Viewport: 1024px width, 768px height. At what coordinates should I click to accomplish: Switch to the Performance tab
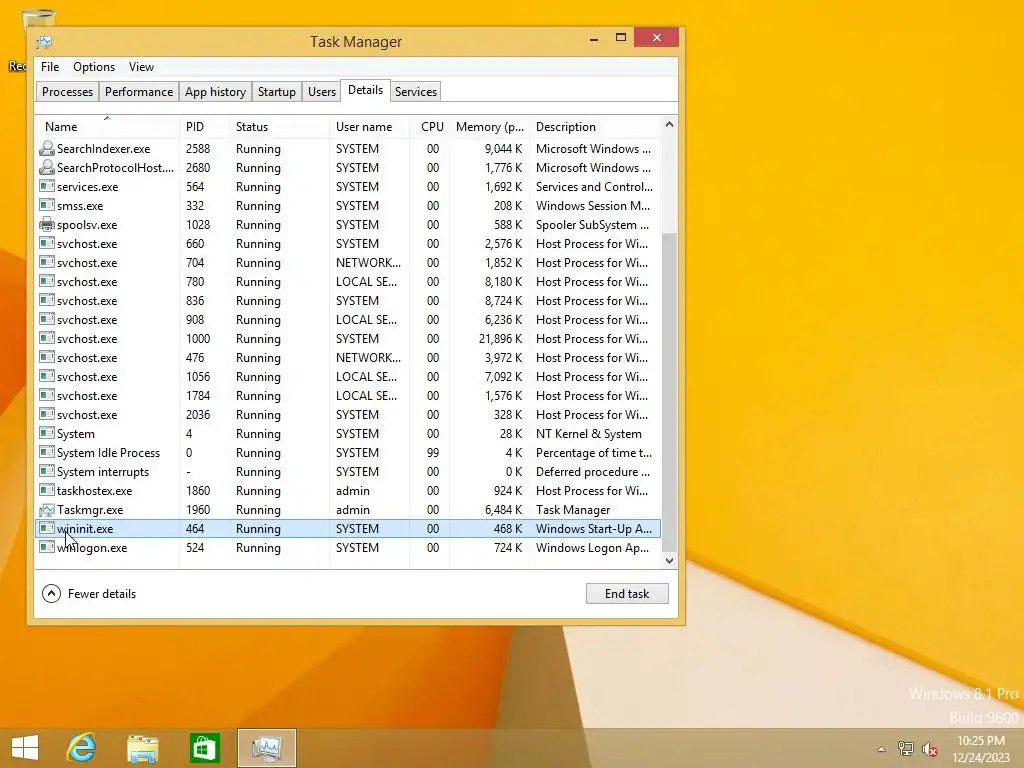(x=138, y=91)
